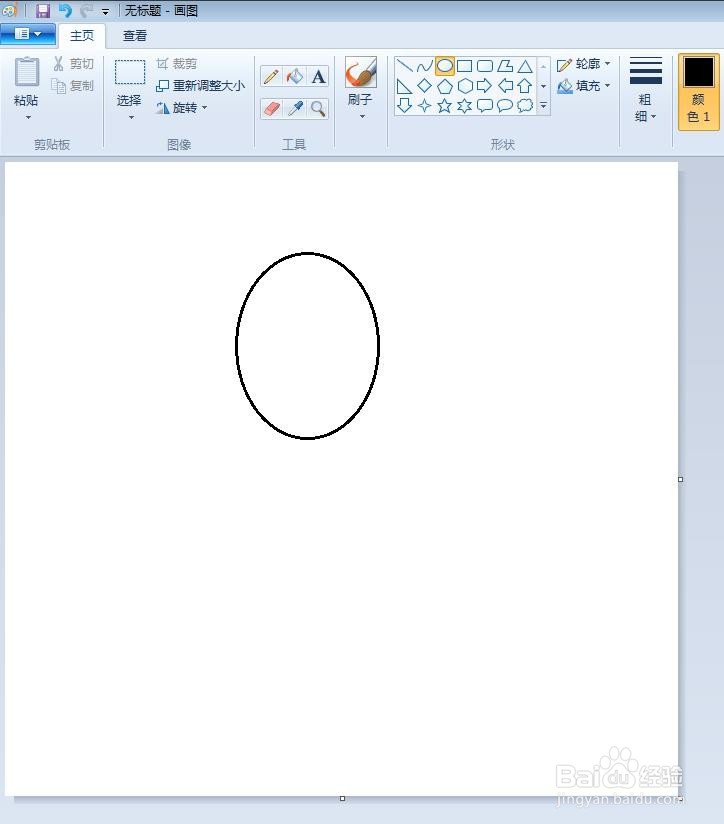This screenshot has width=724, height=824.
Task: Choose the Oval callout shape
Action: pos(505,106)
